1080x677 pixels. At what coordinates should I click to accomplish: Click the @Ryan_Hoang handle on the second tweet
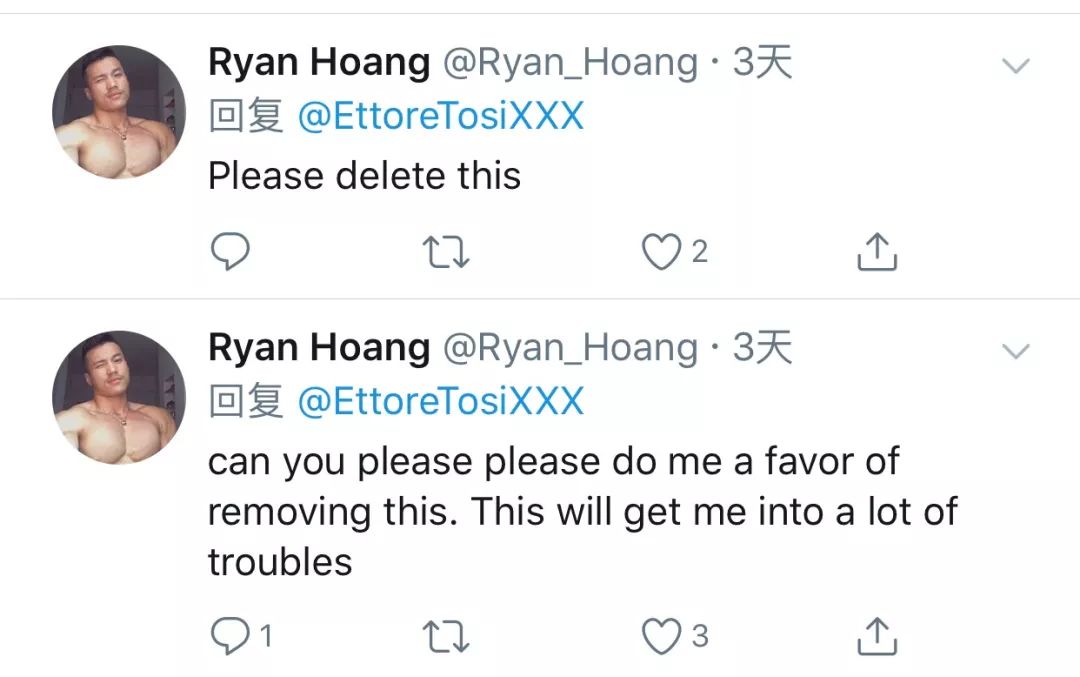[x=570, y=347]
